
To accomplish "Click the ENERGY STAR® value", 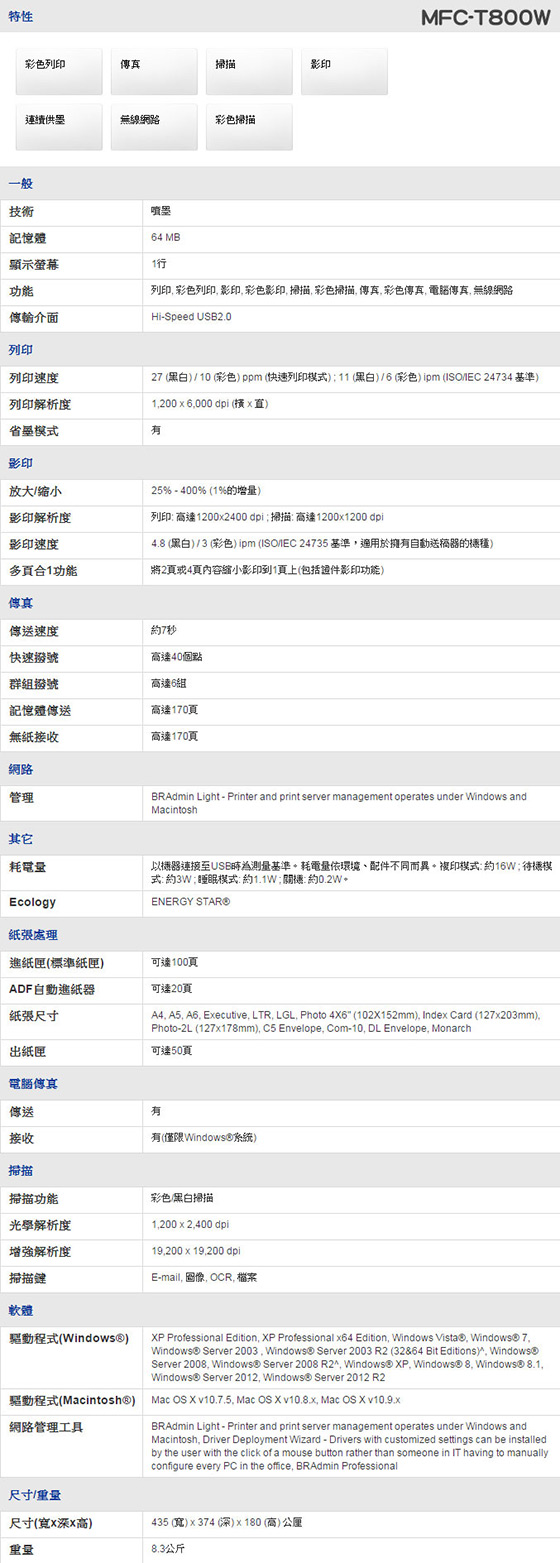I will click(191, 902).
